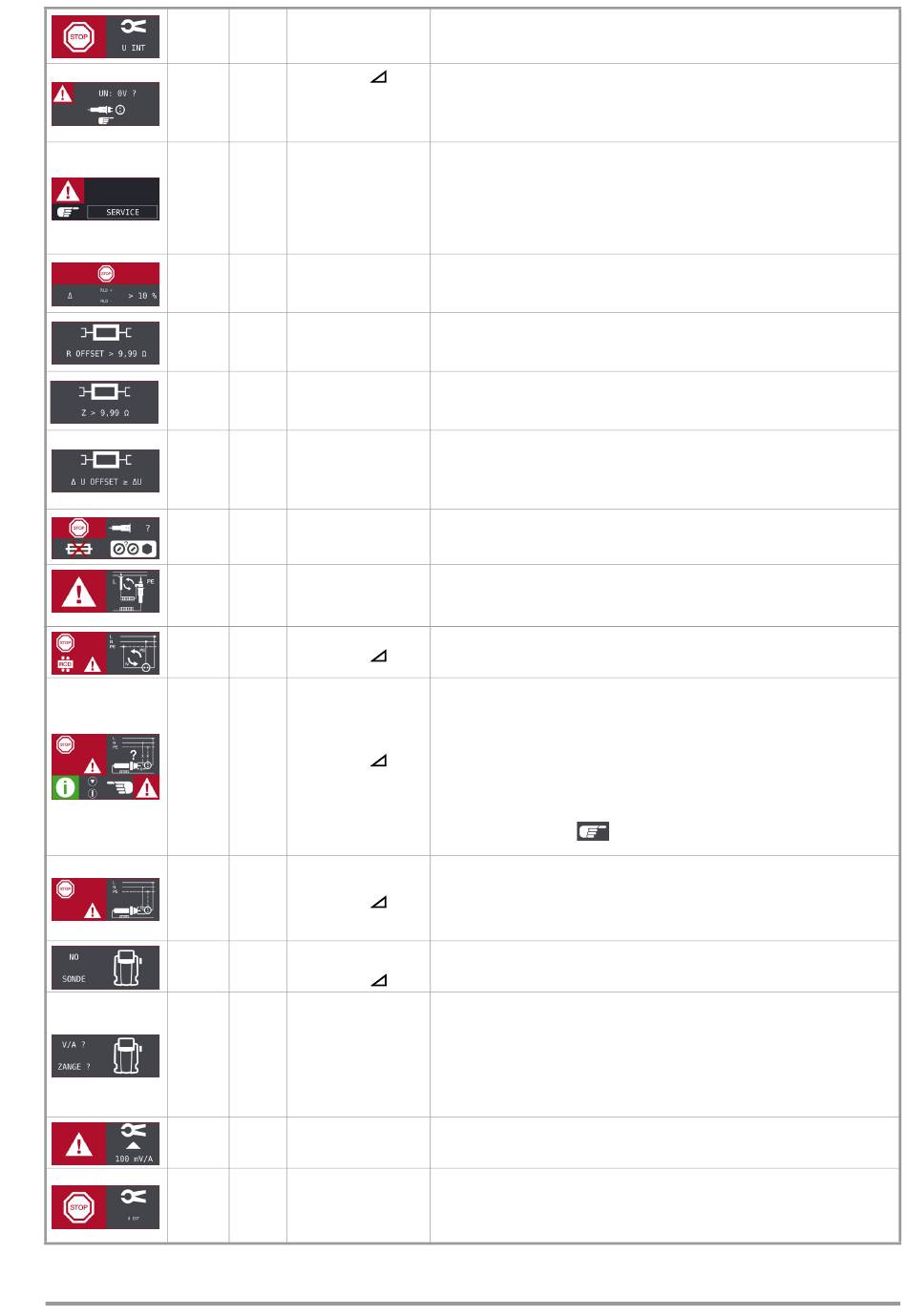Select the L-PE test probe warning icon

[105, 594]
